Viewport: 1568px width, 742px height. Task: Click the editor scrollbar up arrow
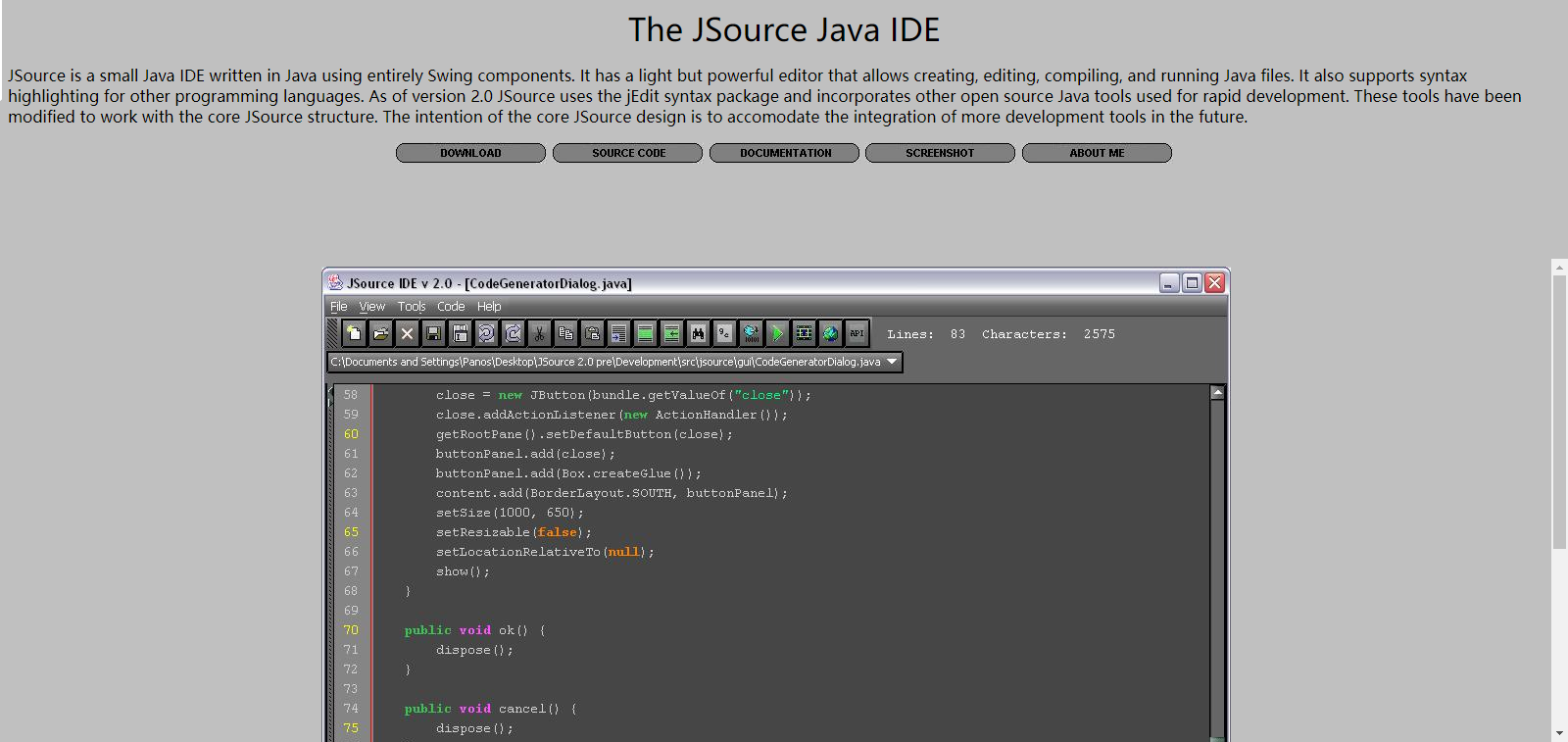(x=1217, y=393)
